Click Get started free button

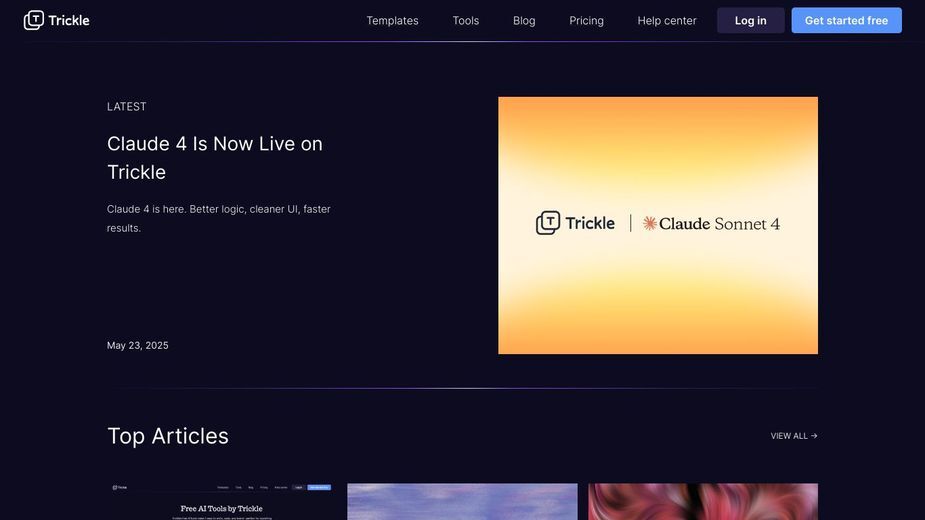point(846,21)
